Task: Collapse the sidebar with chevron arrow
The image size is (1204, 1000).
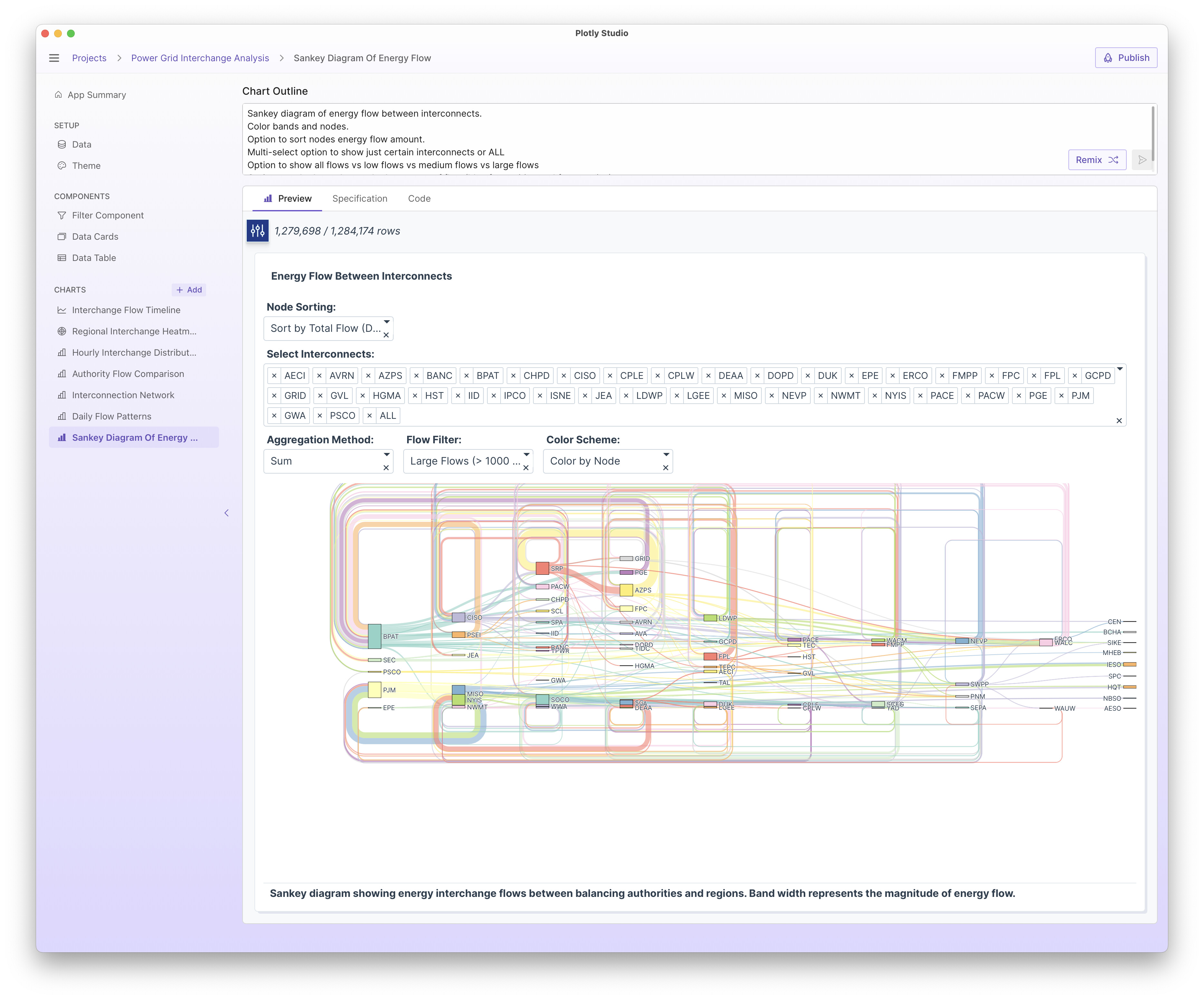Action: (226, 513)
